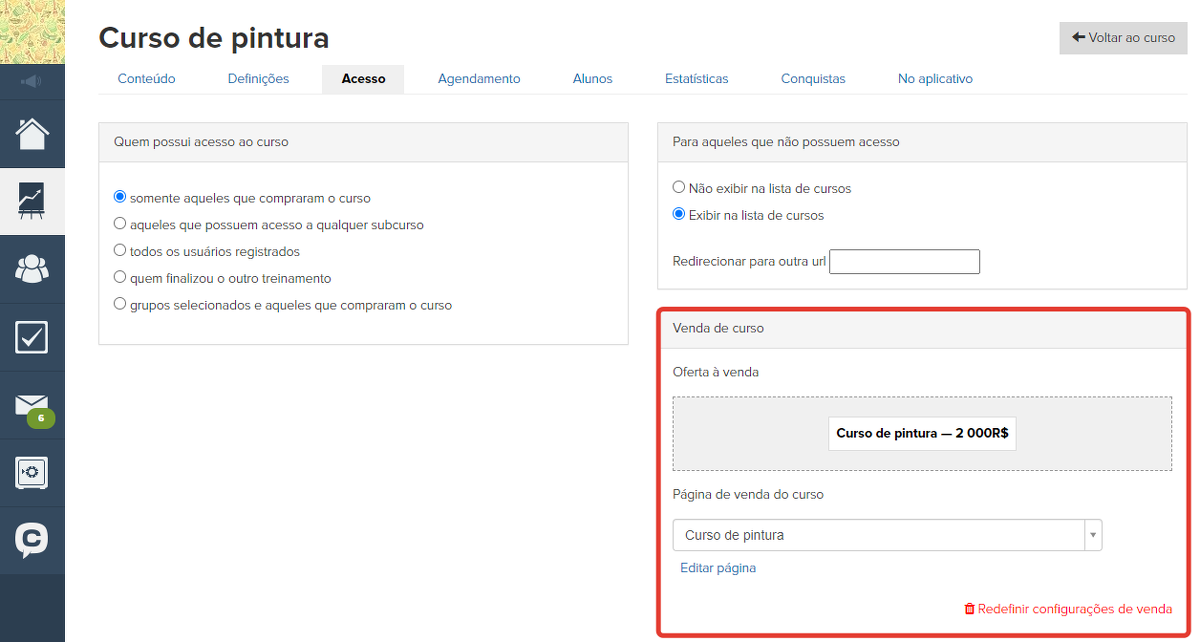The height and width of the screenshot is (642, 1200).
Task: Open the chat bubble icon in sidebar
Action: (x=32, y=540)
